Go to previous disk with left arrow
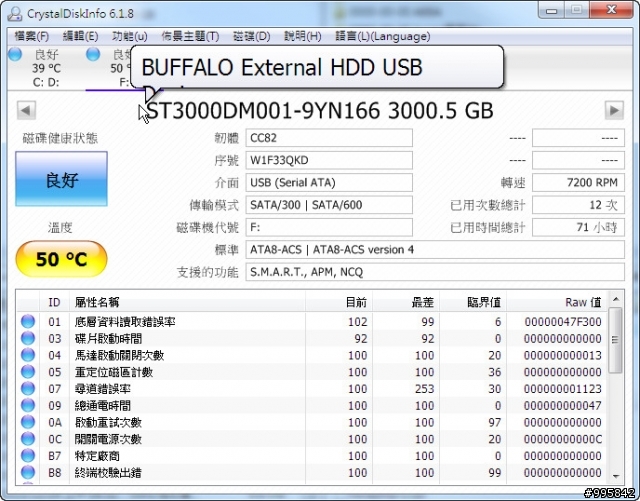The width and height of the screenshot is (640, 501). tap(26, 110)
